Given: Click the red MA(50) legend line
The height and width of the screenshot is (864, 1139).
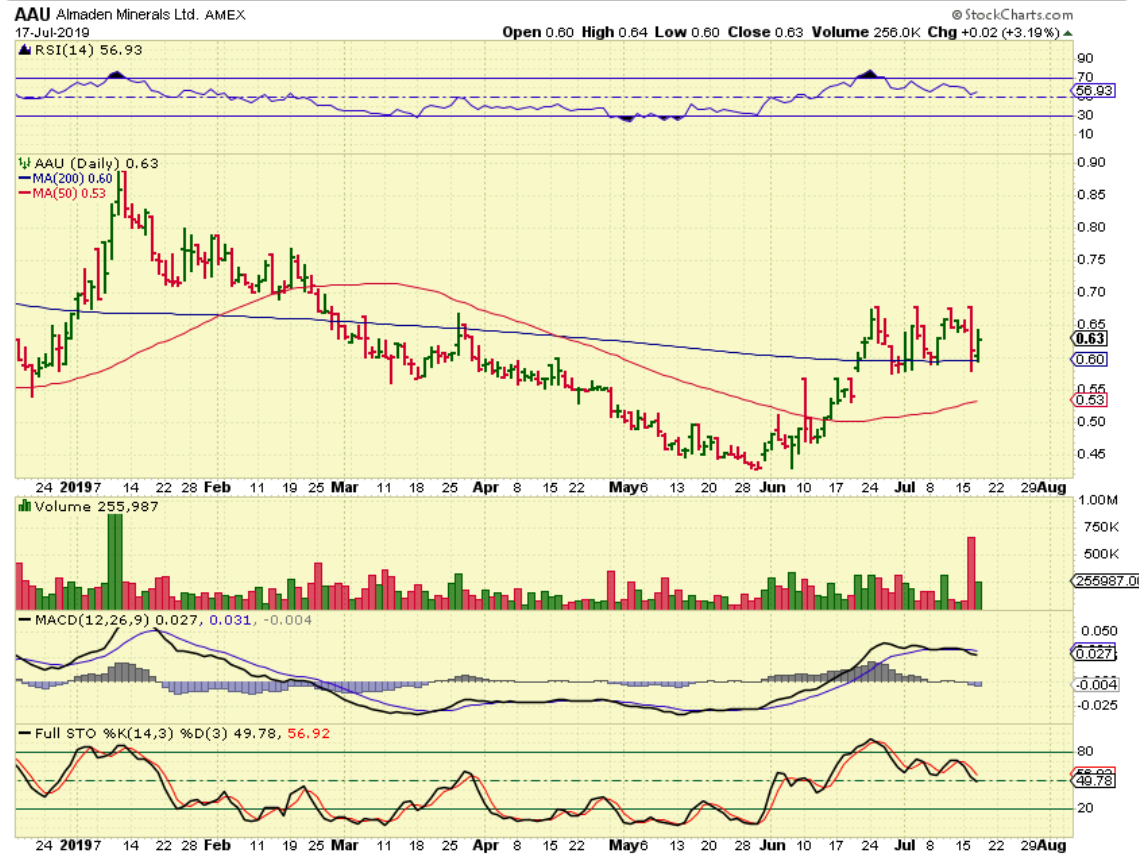Looking at the screenshot, I should (x=24, y=191).
